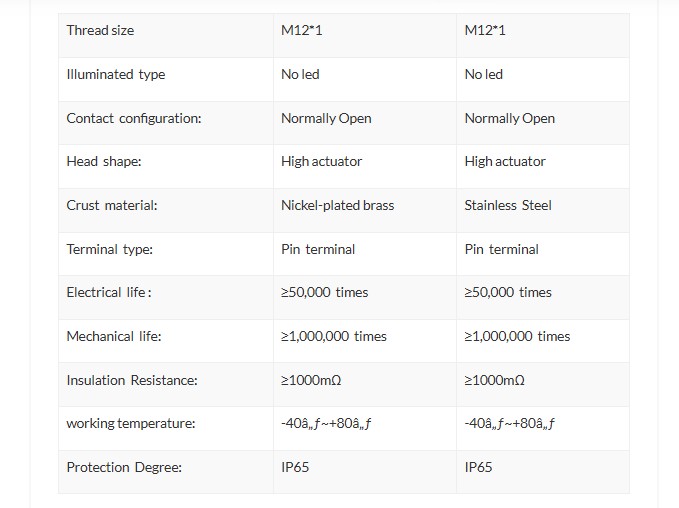The width and height of the screenshot is (679, 508).
Task: Click the "Insulation Resistance:" row label
Action: 132,380
